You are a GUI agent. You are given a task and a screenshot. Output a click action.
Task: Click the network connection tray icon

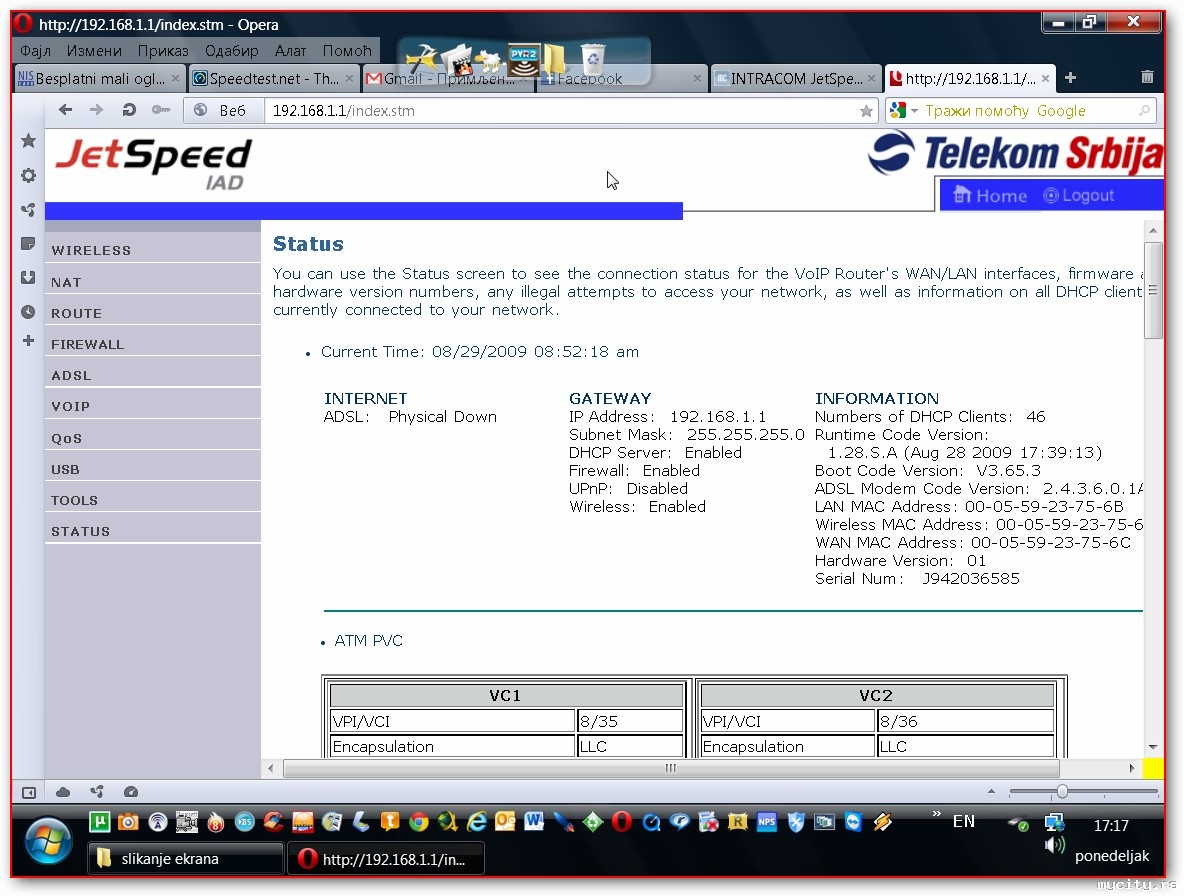click(1054, 821)
